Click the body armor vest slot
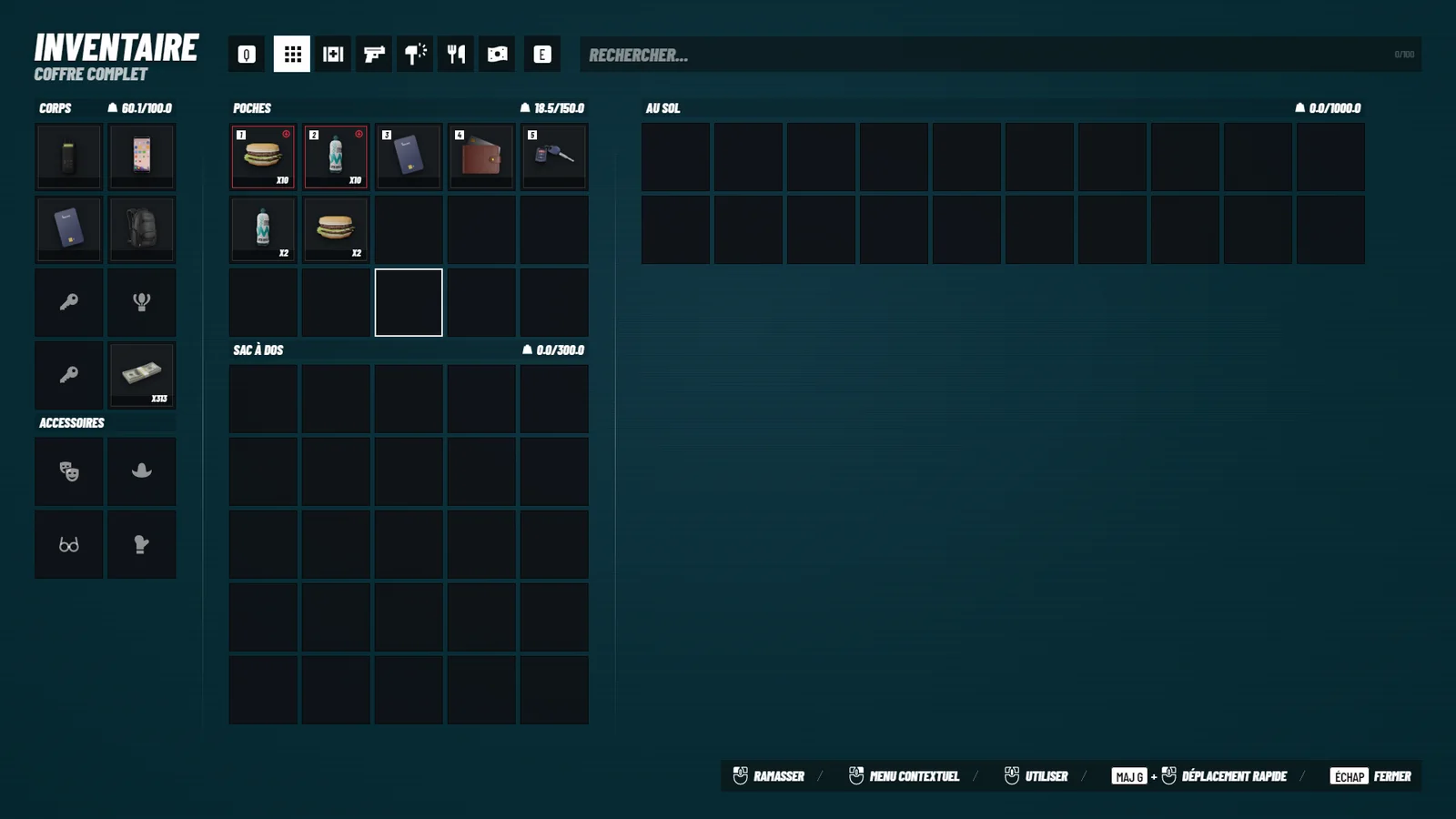1456x819 pixels. [142, 302]
